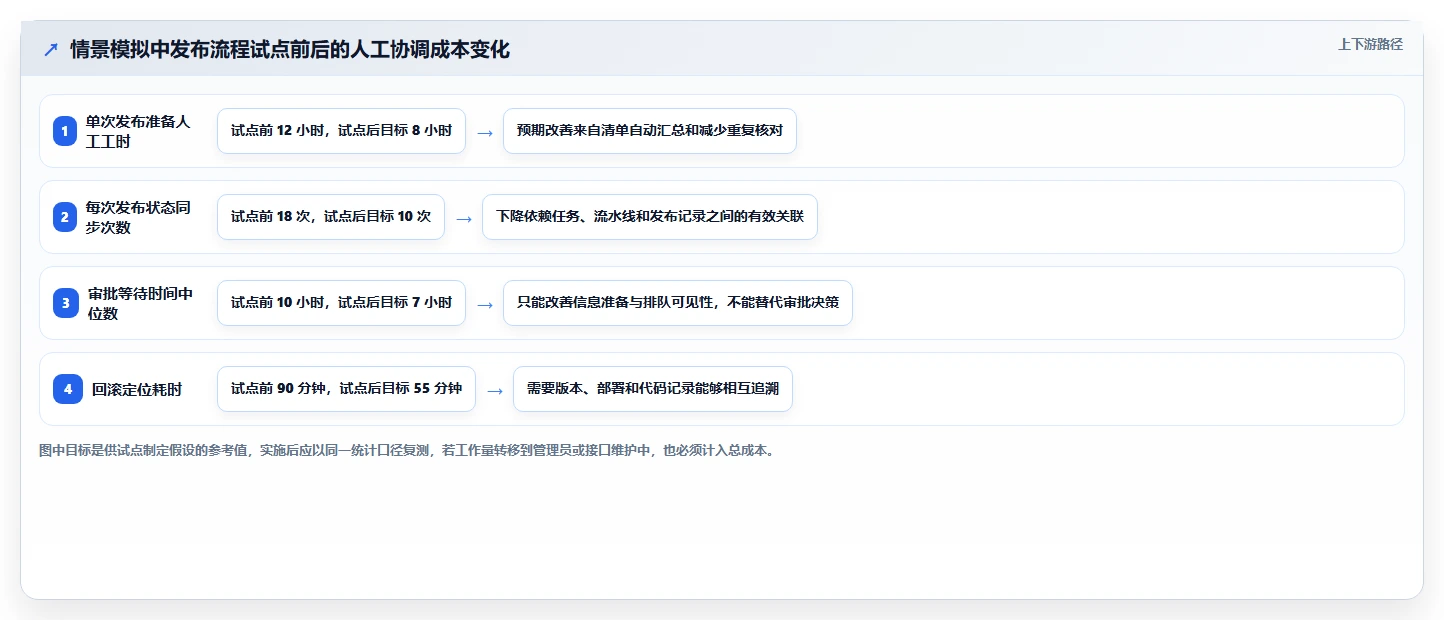
Task: Click the step 4 number badge
Action: tap(68, 389)
